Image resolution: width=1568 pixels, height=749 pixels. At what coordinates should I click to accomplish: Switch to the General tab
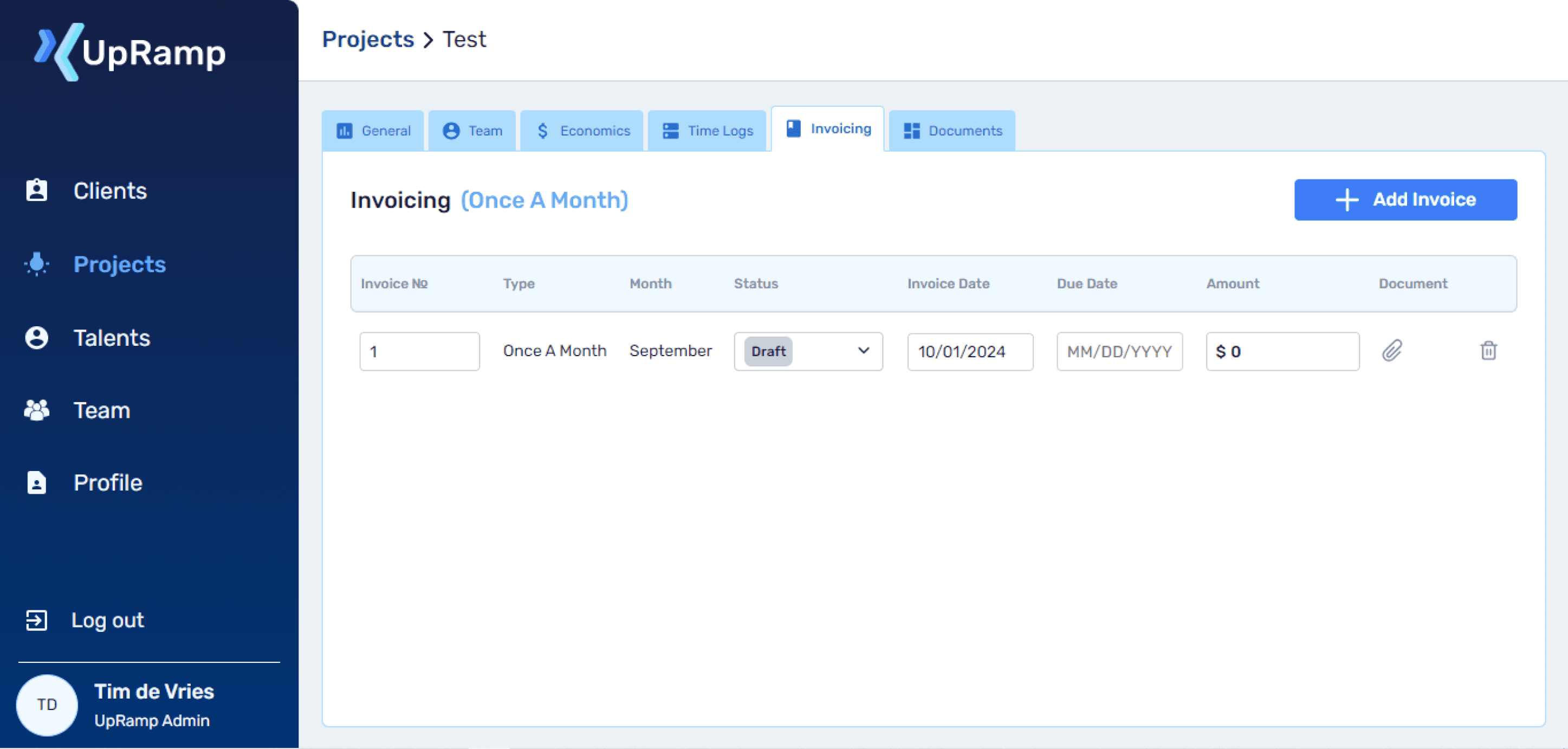point(373,131)
